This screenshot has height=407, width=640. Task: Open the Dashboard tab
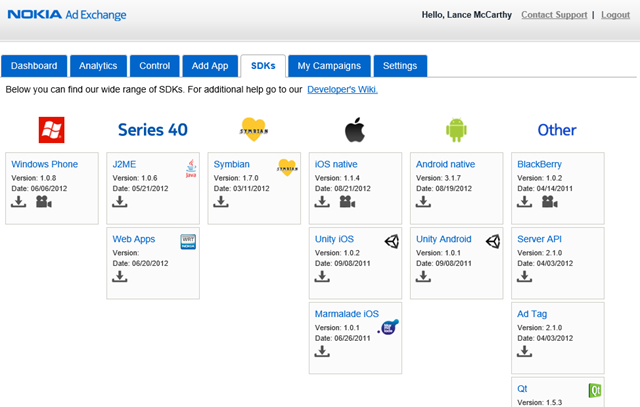[34, 66]
